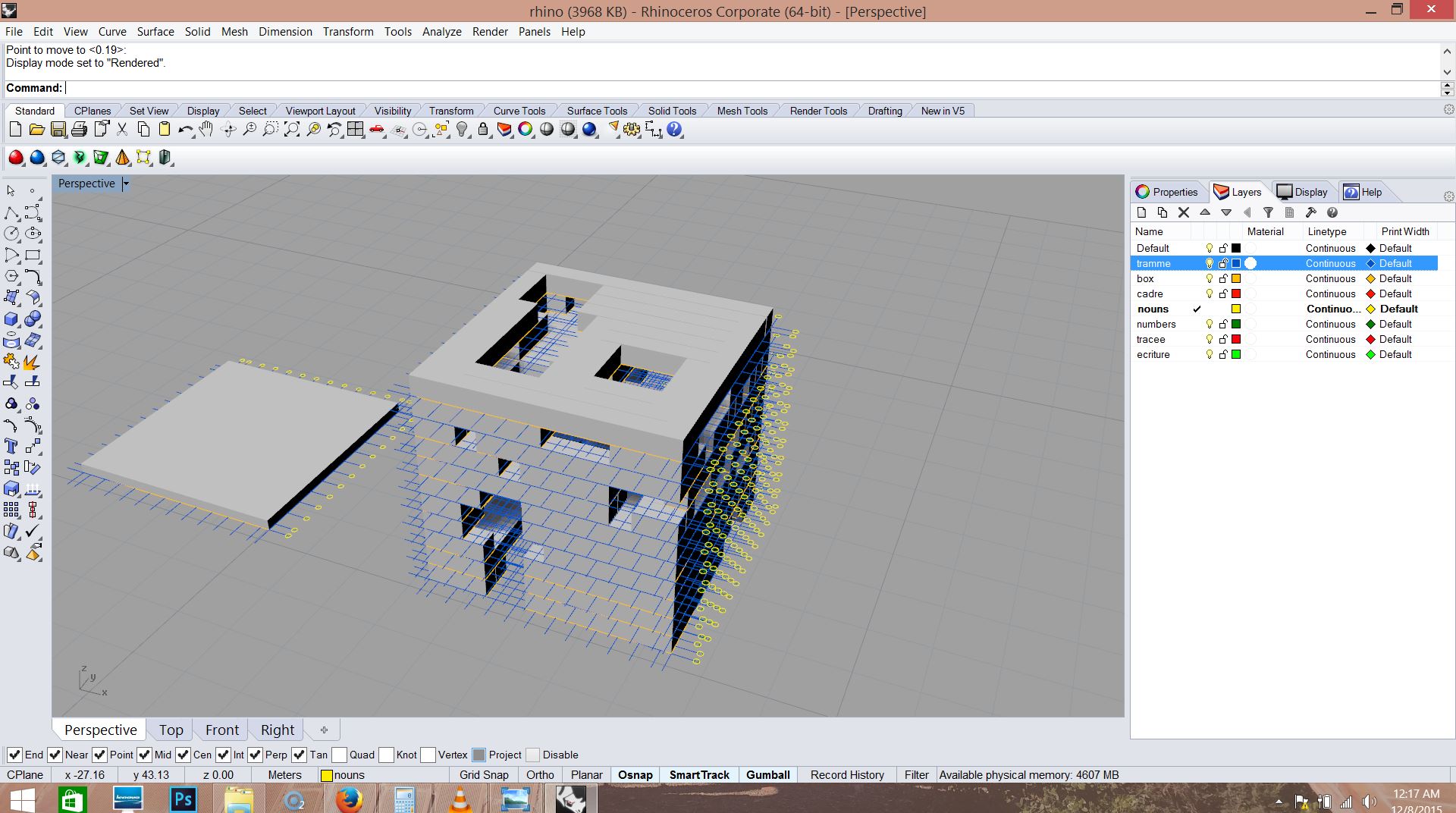Open the Perspective viewport title dropdown
1456x813 pixels.
point(126,184)
